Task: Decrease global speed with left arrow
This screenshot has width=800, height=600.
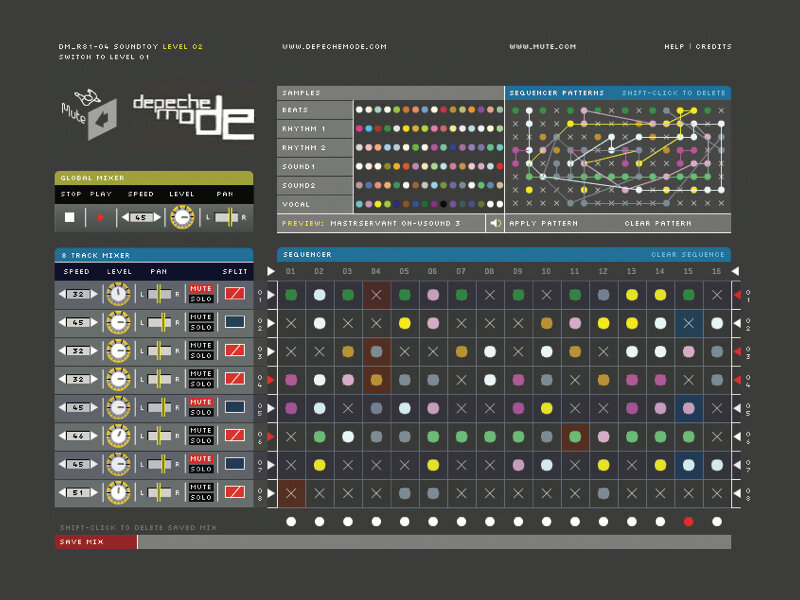Action: [126, 217]
